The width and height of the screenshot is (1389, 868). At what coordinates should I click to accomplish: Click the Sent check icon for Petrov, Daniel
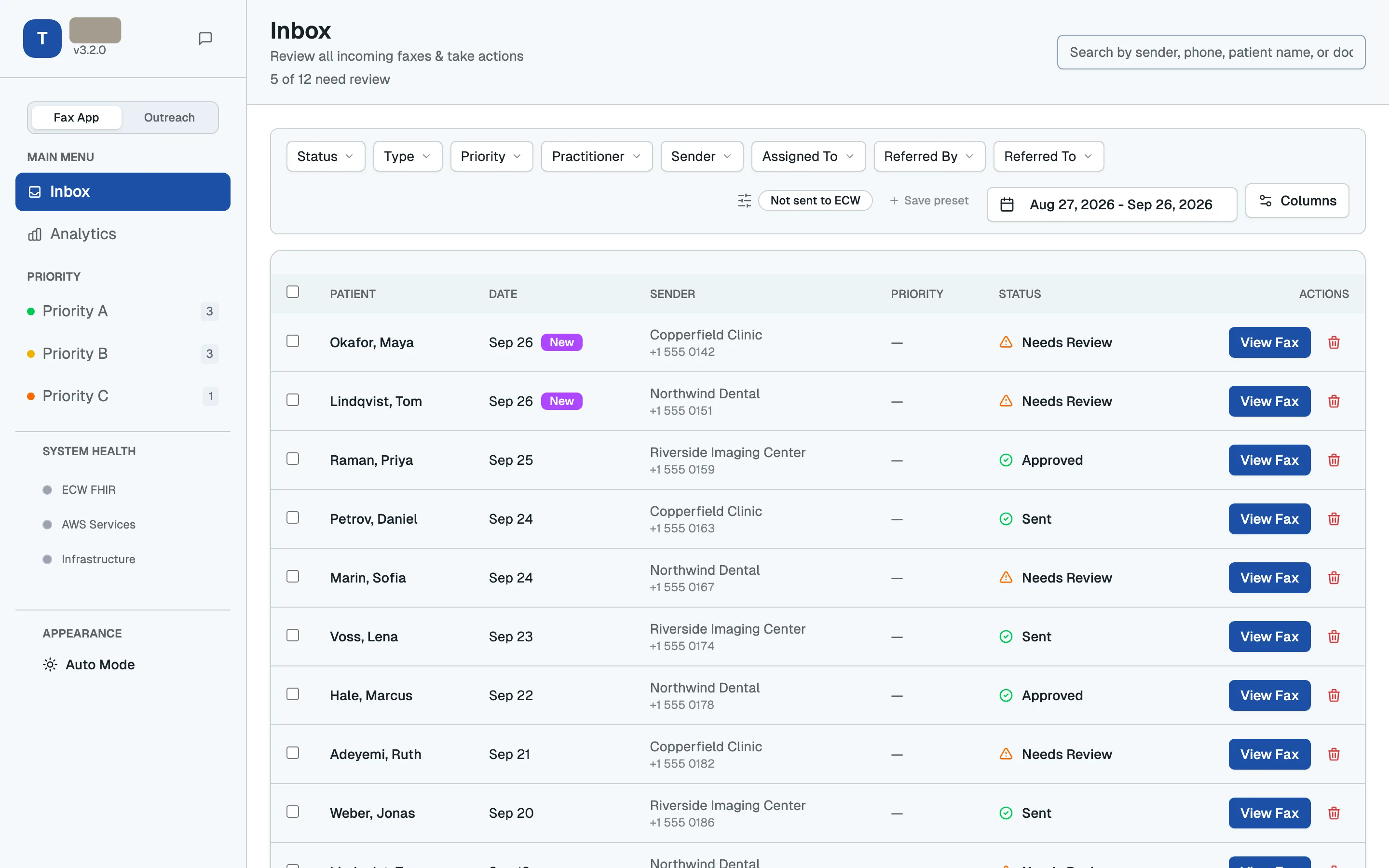[x=1006, y=519]
